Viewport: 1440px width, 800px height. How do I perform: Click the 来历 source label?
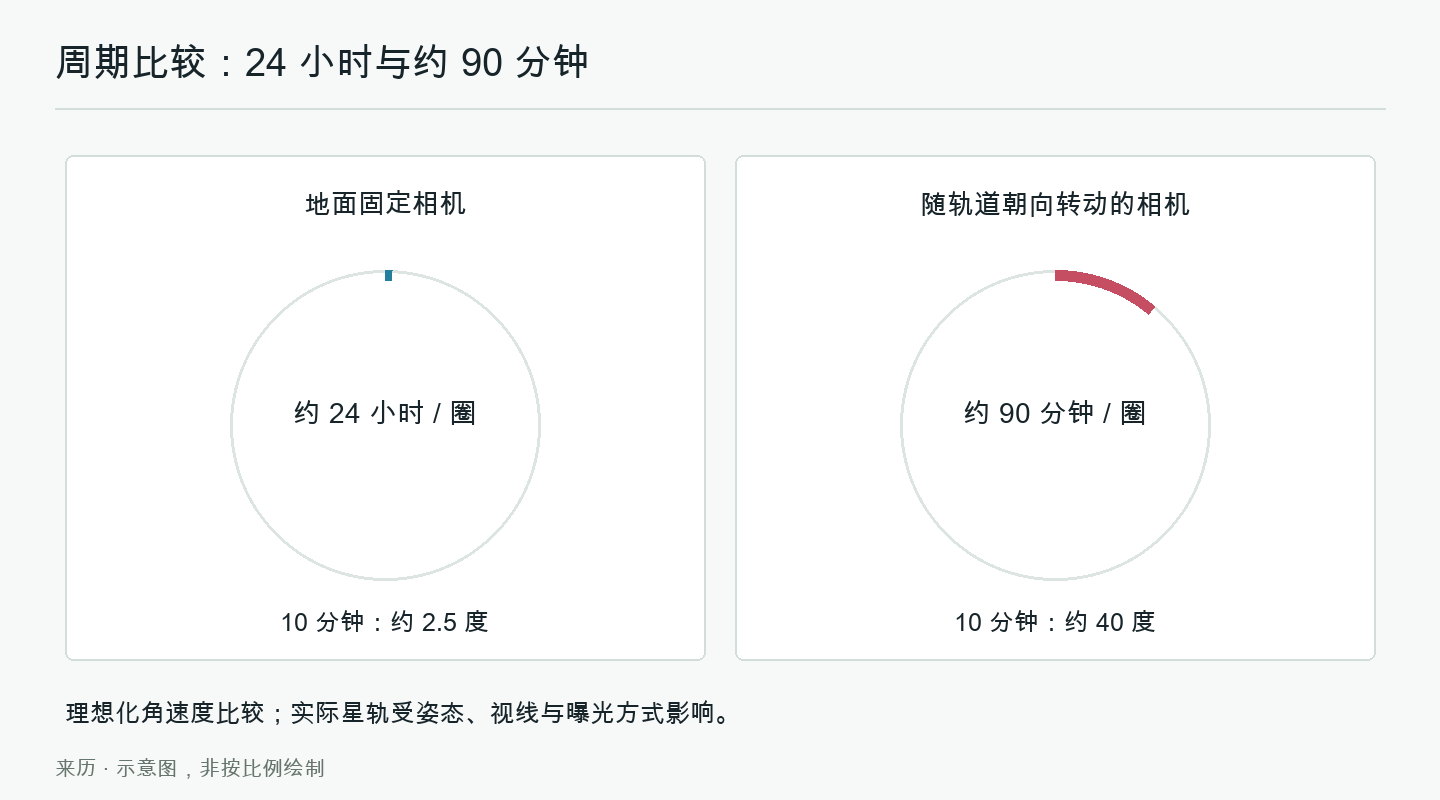[x=76, y=768]
